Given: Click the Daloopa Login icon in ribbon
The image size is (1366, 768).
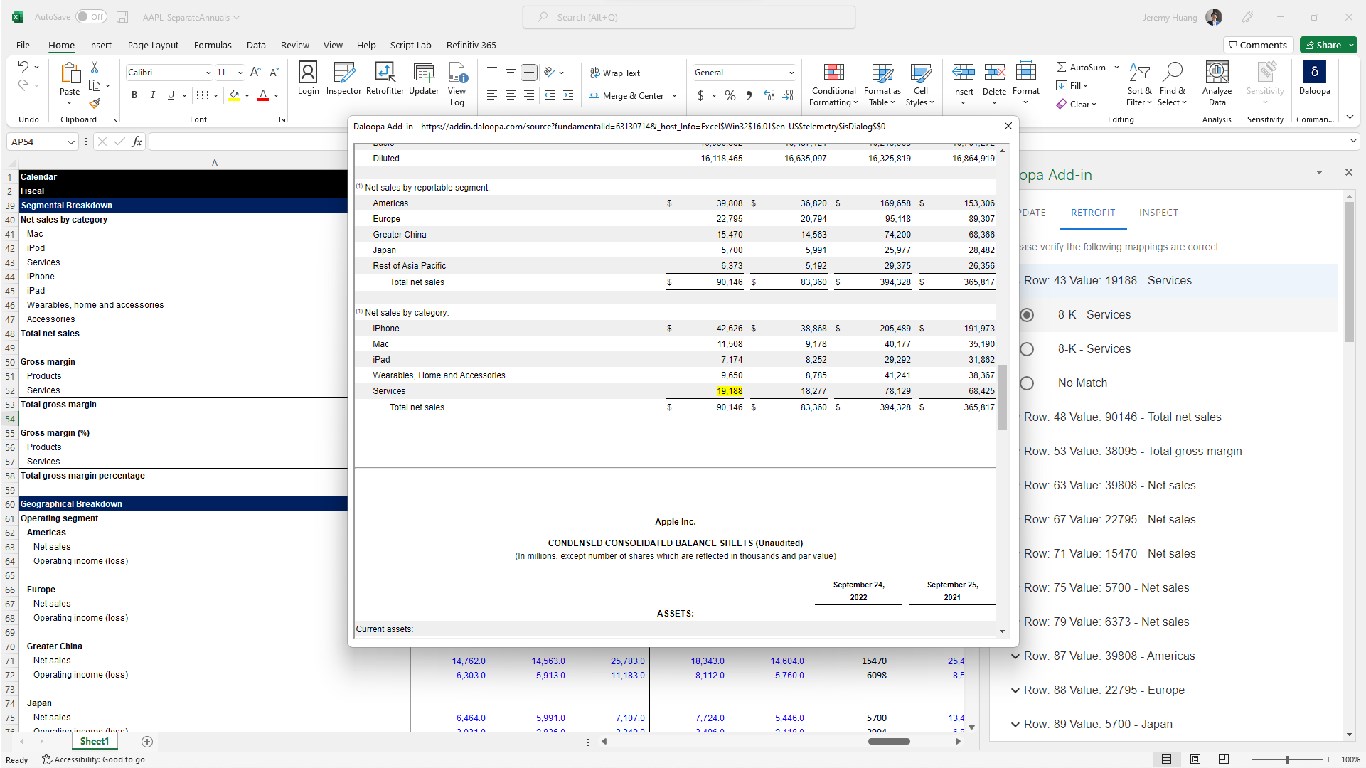Looking at the screenshot, I should [308, 78].
